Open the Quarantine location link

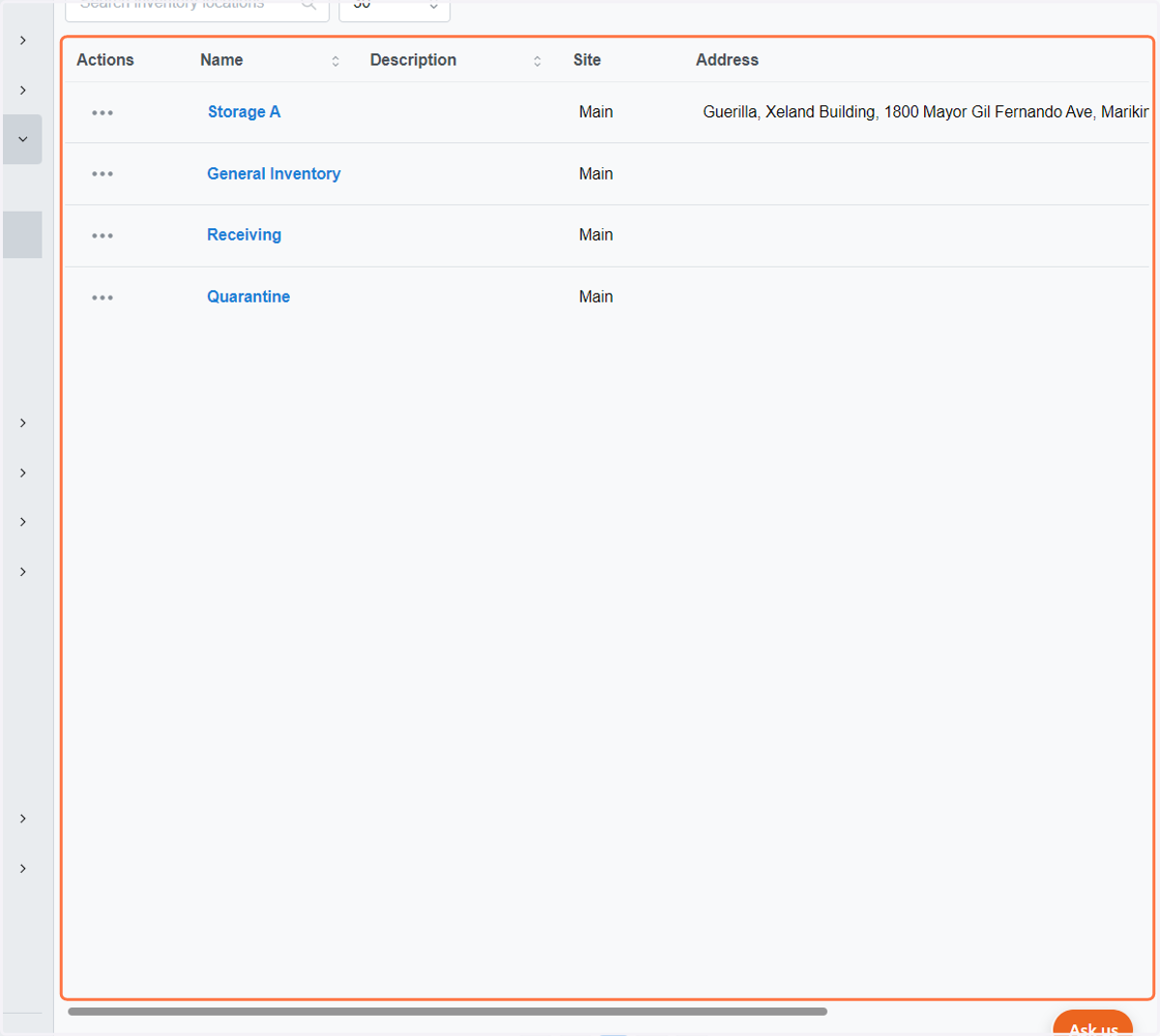coord(248,297)
